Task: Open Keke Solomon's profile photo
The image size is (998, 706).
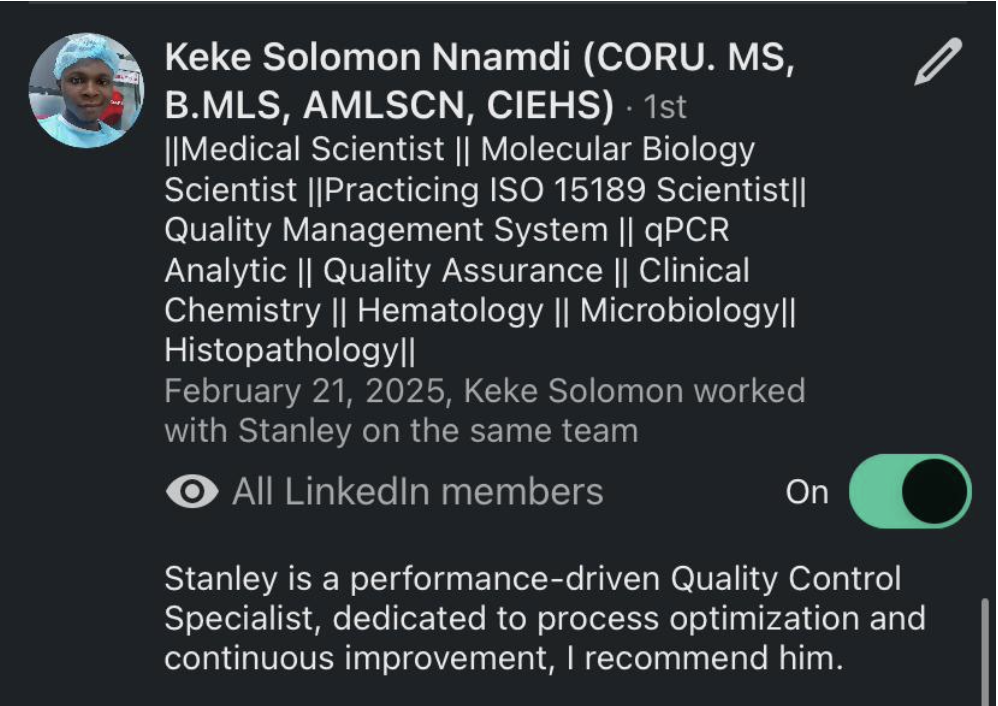Action: [x=86, y=90]
